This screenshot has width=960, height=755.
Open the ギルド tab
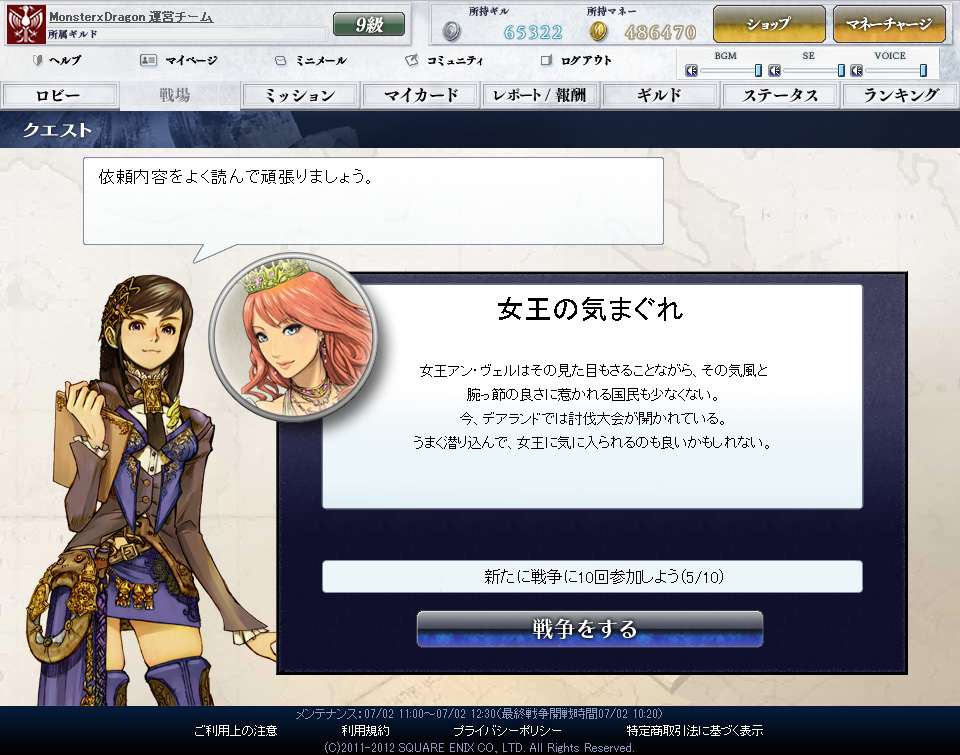pos(659,96)
